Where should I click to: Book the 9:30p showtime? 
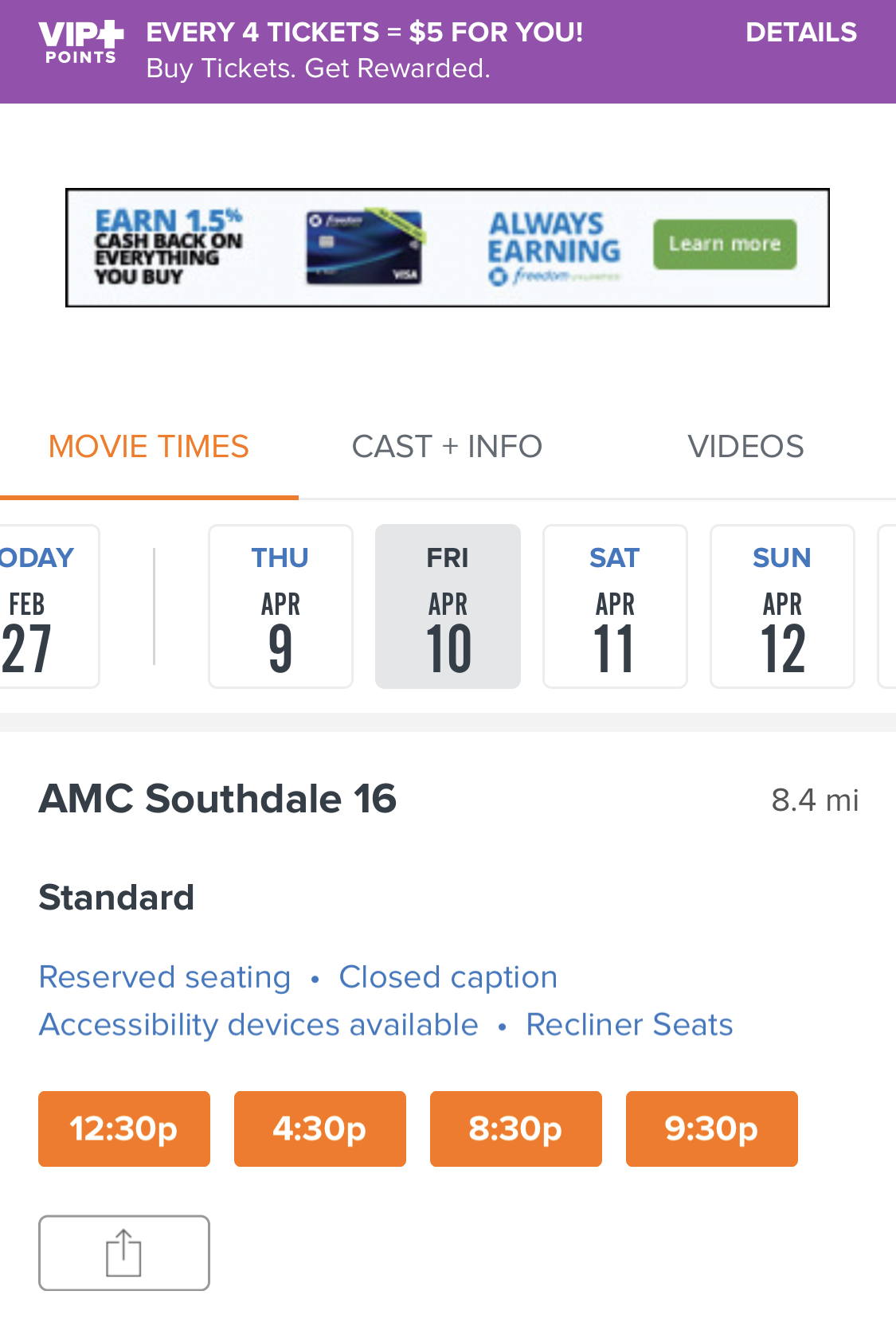pyautogui.click(x=711, y=1129)
